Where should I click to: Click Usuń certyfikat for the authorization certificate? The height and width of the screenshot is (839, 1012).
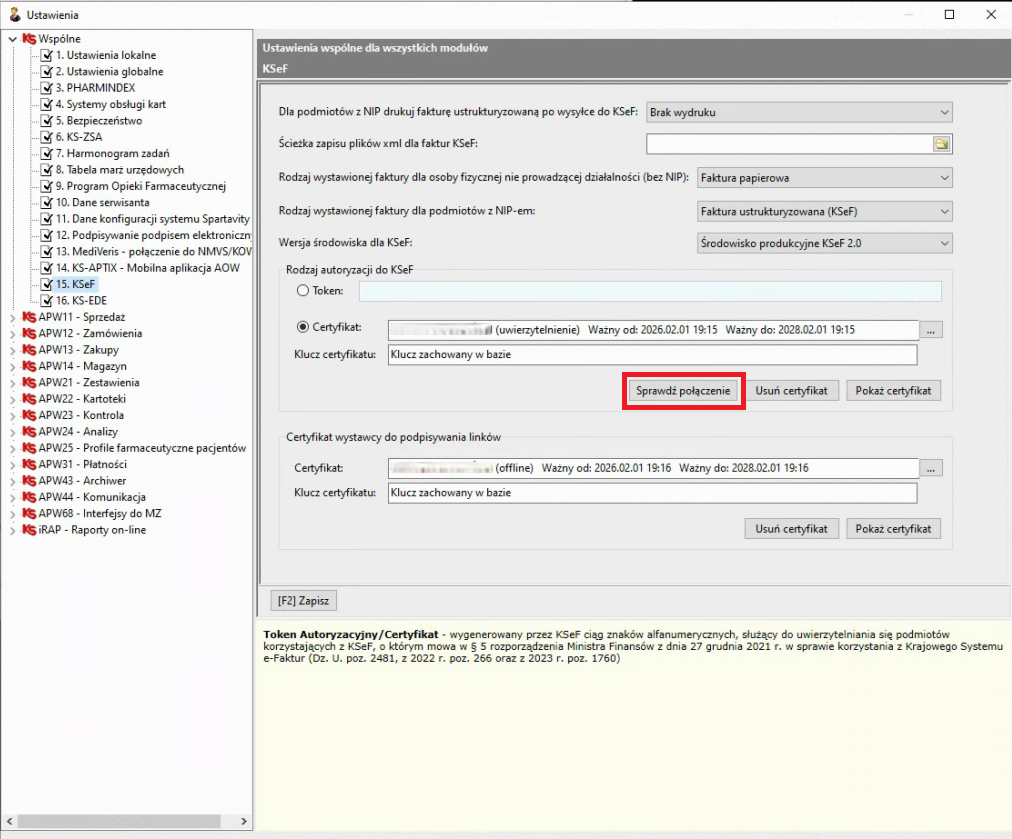pyautogui.click(x=791, y=390)
